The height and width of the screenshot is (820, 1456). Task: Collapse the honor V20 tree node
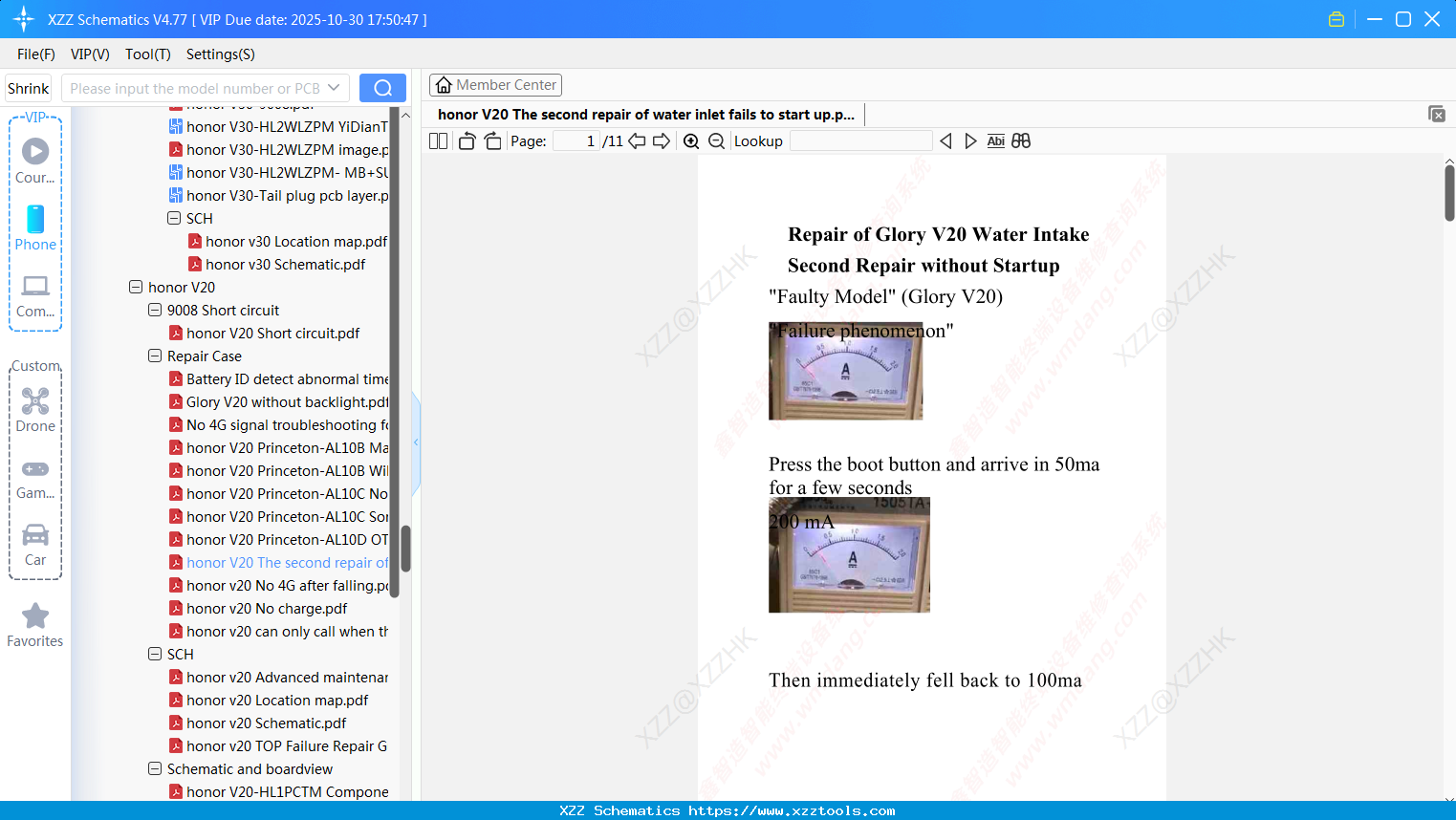[x=136, y=287]
